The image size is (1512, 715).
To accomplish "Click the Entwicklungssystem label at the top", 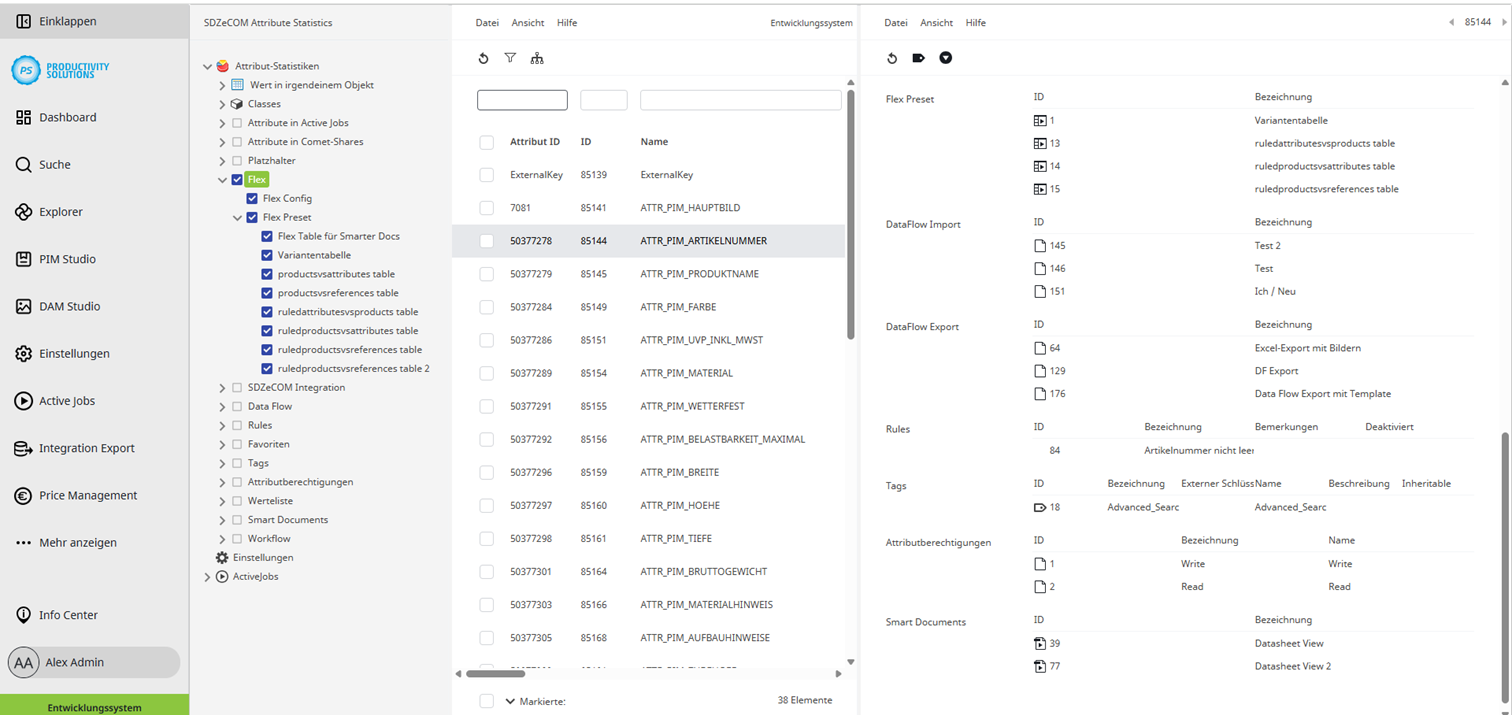I will pos(812,22).
